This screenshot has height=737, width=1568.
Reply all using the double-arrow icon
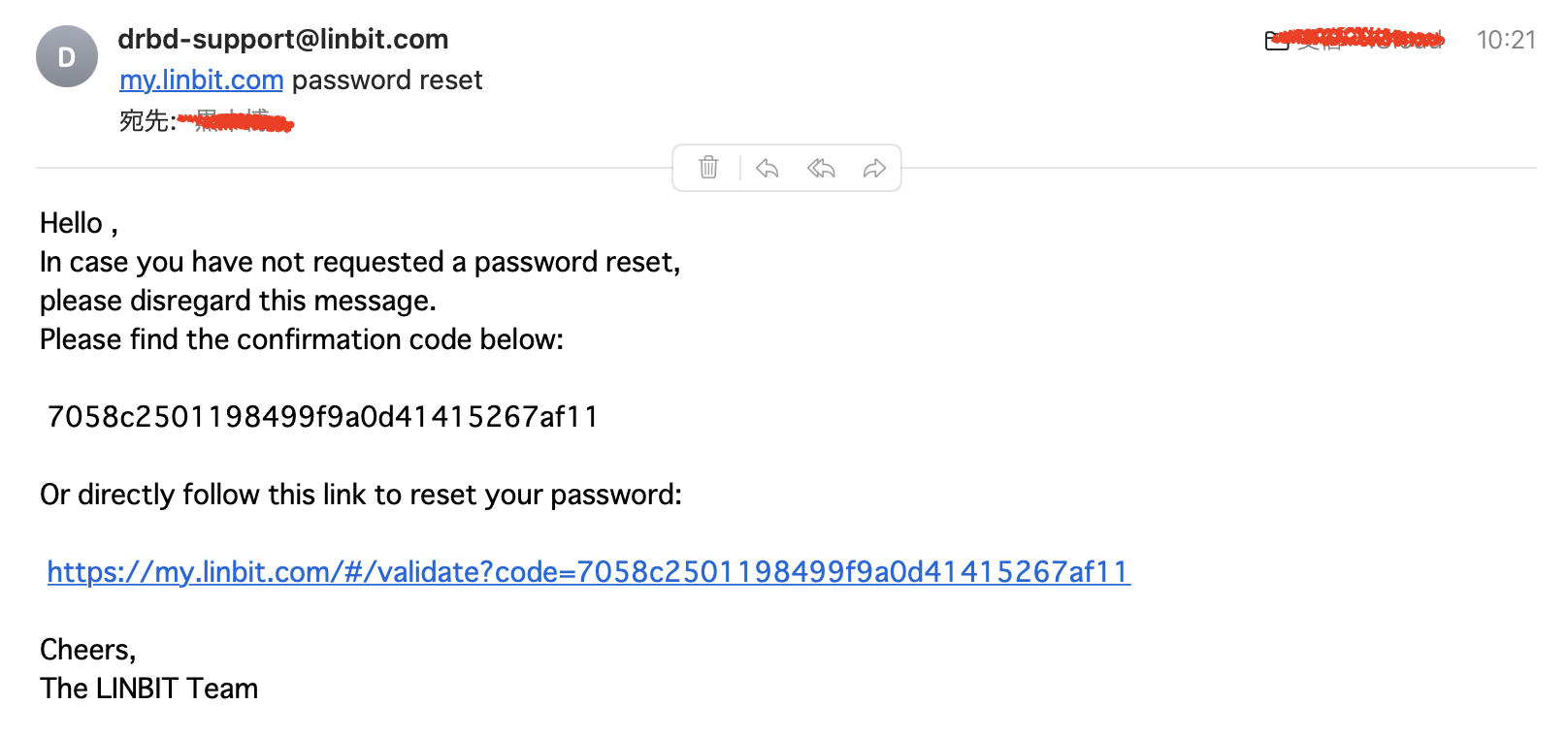coord(821,168)
